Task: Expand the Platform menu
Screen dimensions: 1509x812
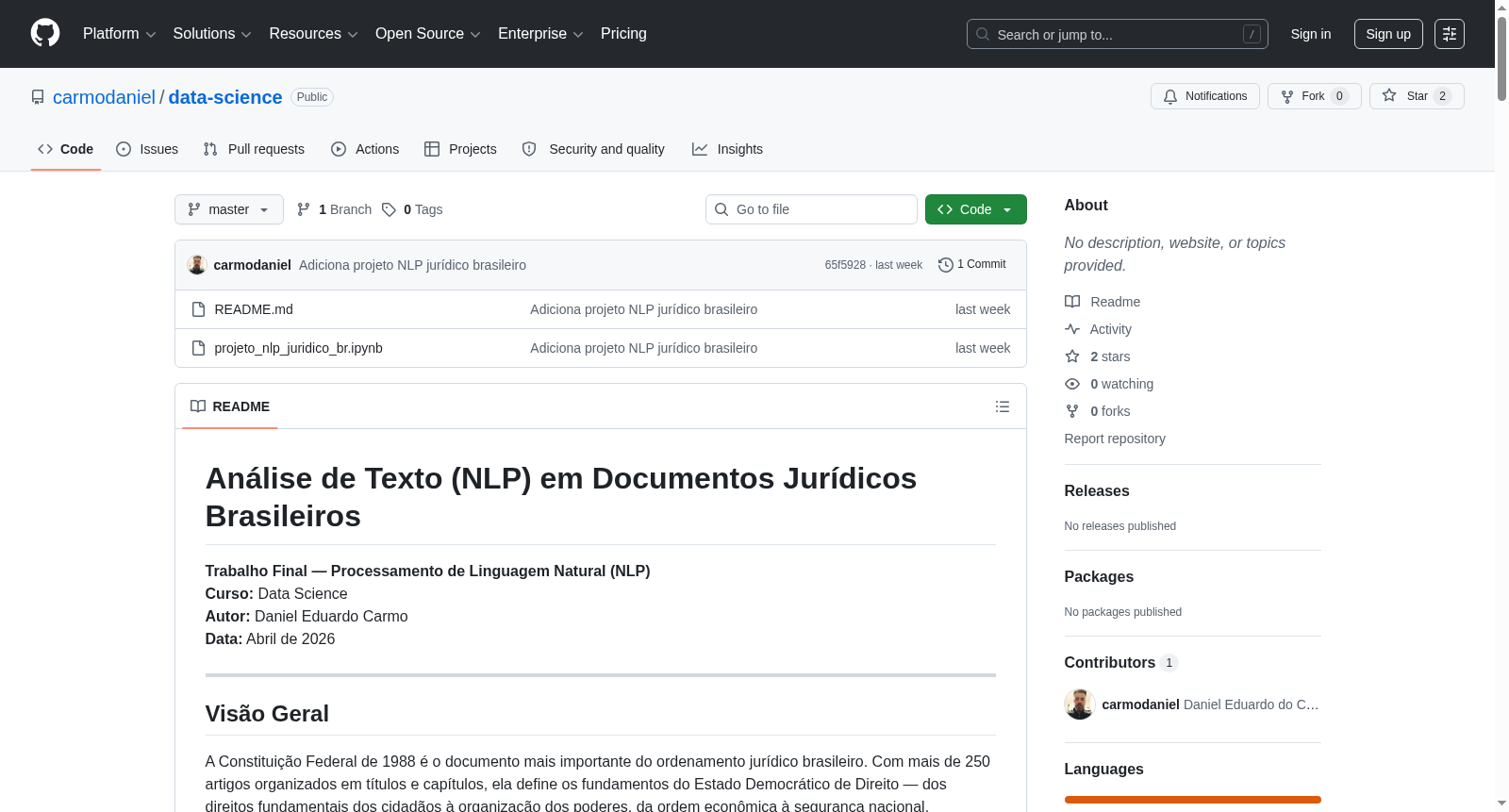Action: [x=119, y=34]
